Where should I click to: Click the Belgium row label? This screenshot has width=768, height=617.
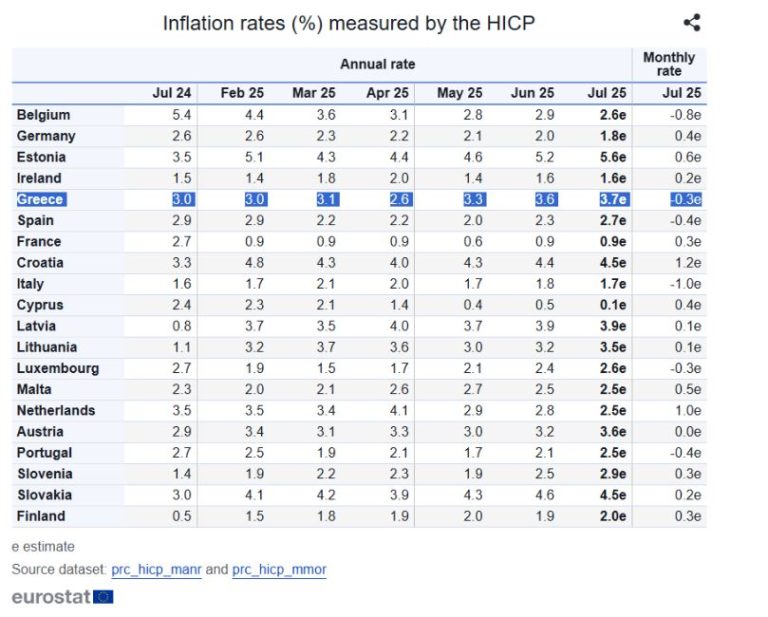point(43,115)
